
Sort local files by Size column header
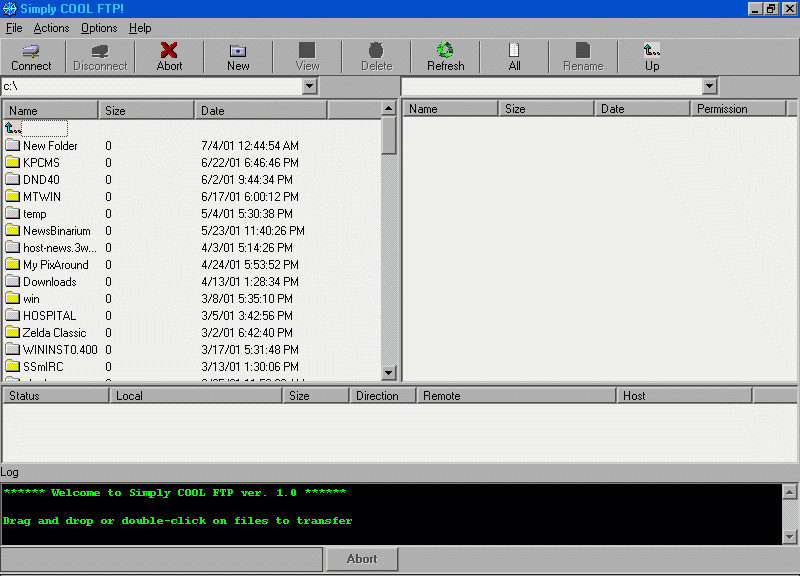tap(146, 110)
